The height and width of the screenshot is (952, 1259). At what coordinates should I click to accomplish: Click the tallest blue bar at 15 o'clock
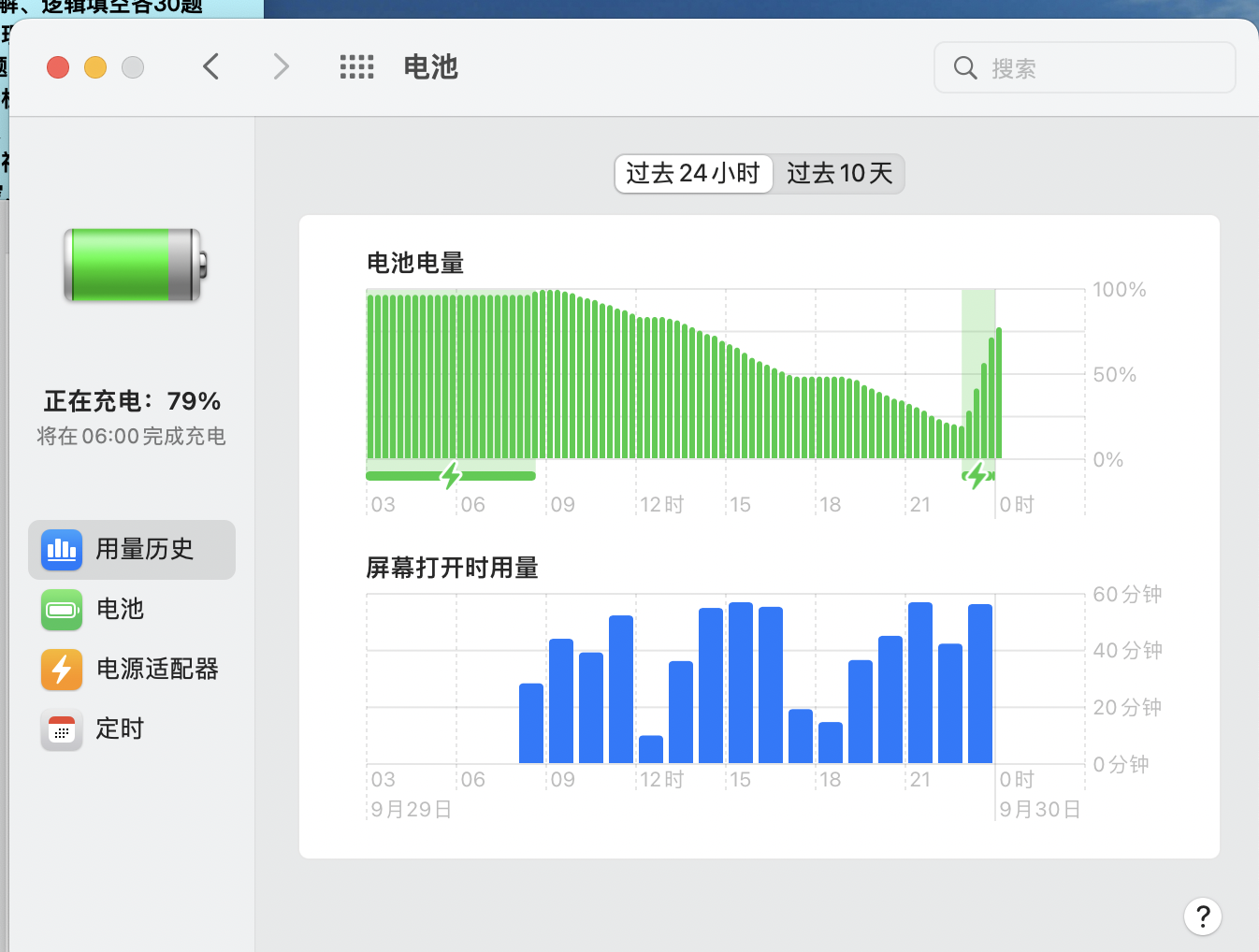(x=741, y=683)
